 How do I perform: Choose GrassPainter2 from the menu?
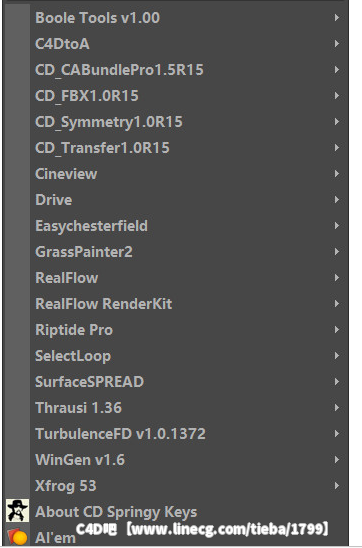pyautogui.click(x=176, y=252)
